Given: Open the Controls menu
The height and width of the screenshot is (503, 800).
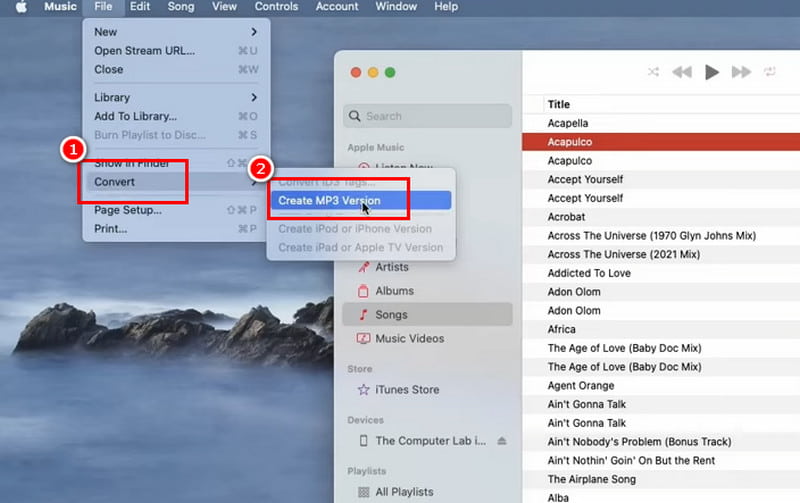Looking at the screenshot, I should [x=277, y=7].
